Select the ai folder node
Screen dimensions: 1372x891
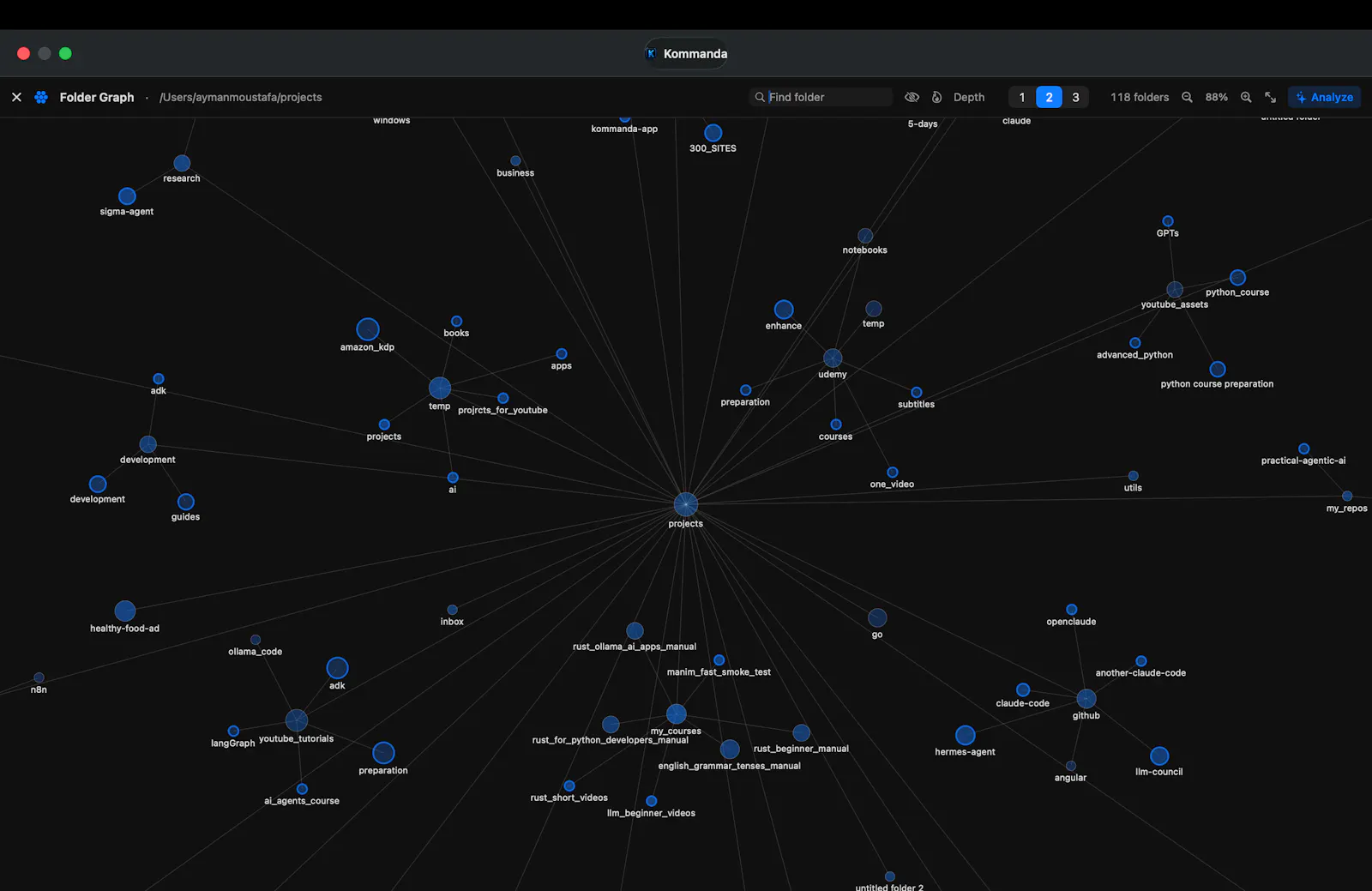[453, 478]
